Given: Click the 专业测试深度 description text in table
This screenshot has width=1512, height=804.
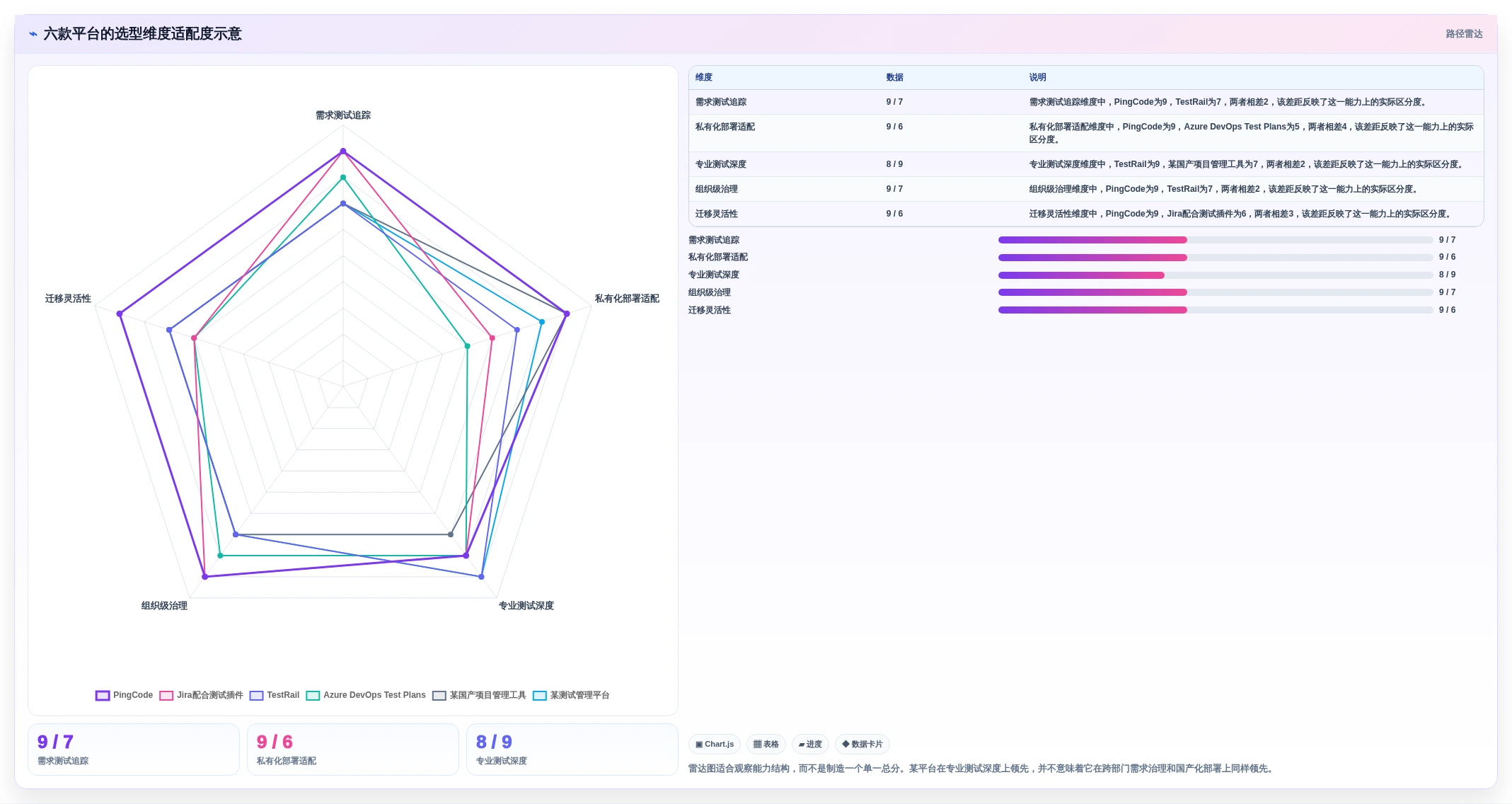Looking at the screenshot, I should [x=1247, y=164].
